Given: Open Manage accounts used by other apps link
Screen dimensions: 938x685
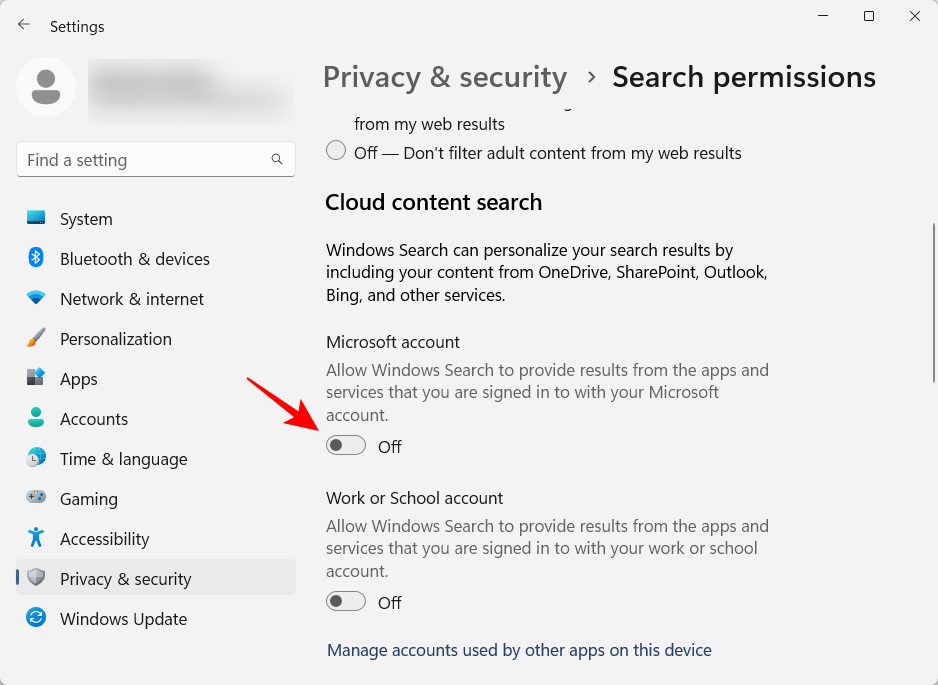Looking at the screenshot, I should tap(519, 649).
